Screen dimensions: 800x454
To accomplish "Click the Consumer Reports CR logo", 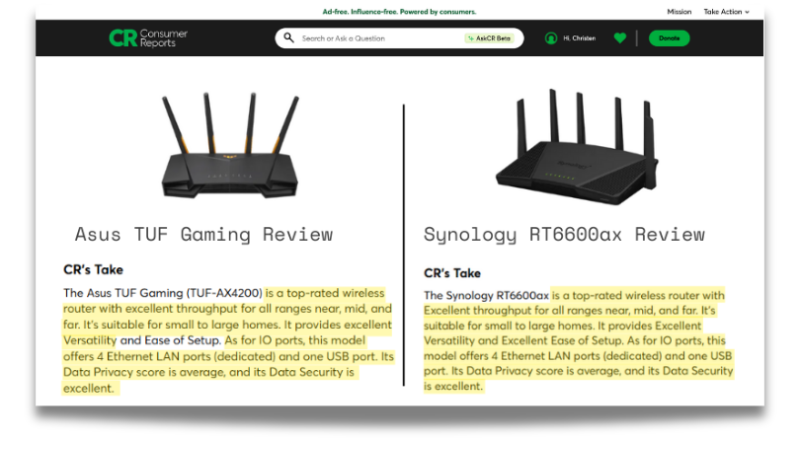I will 148,38.
